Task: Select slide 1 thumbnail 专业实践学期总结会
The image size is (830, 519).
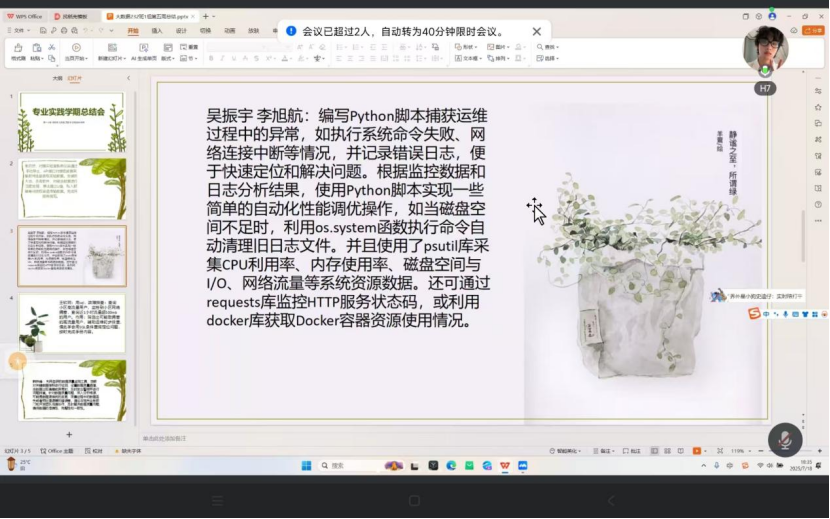Action: 72,122
